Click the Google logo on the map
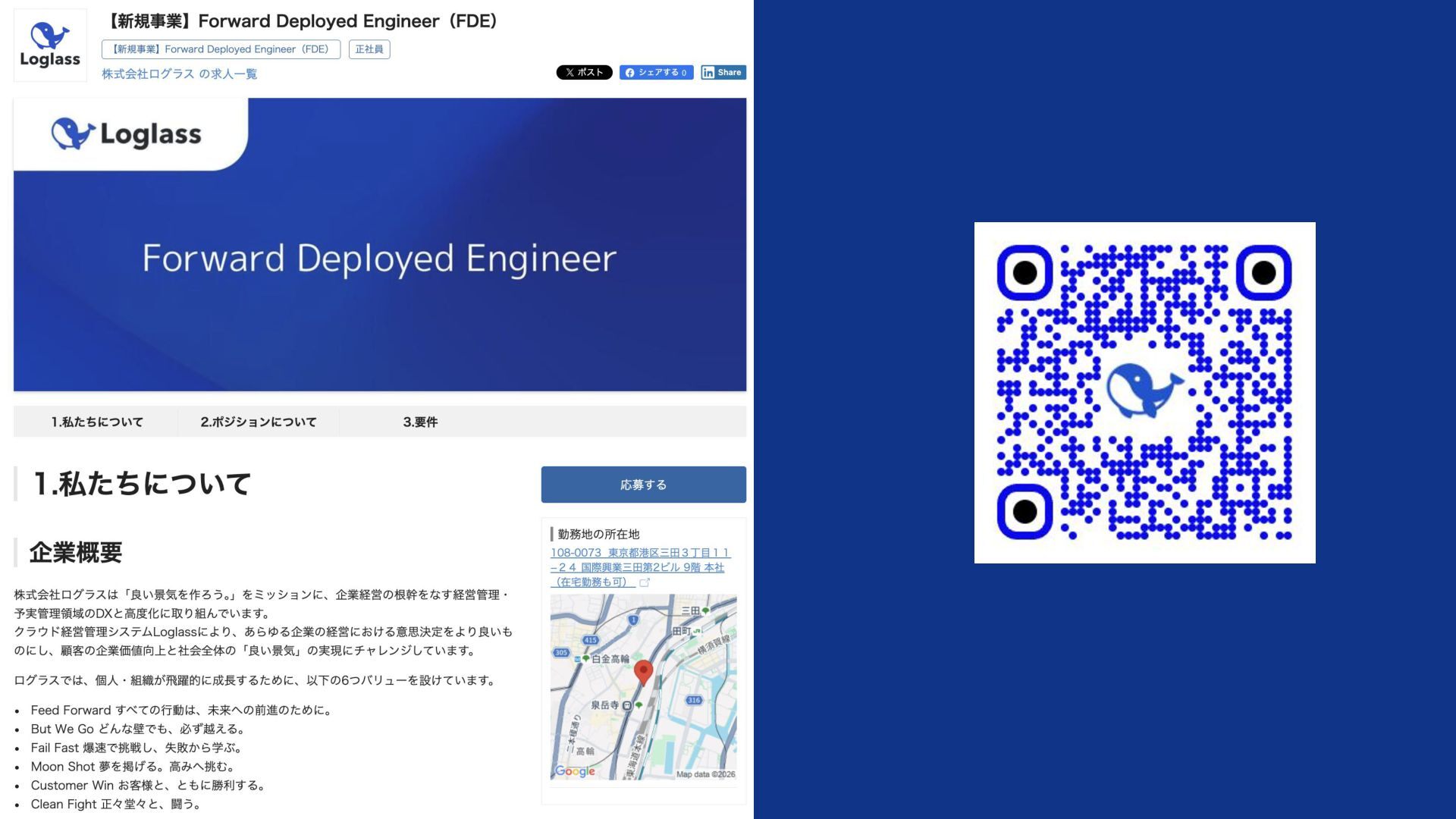1456x819 pixels. coord(575,771)
